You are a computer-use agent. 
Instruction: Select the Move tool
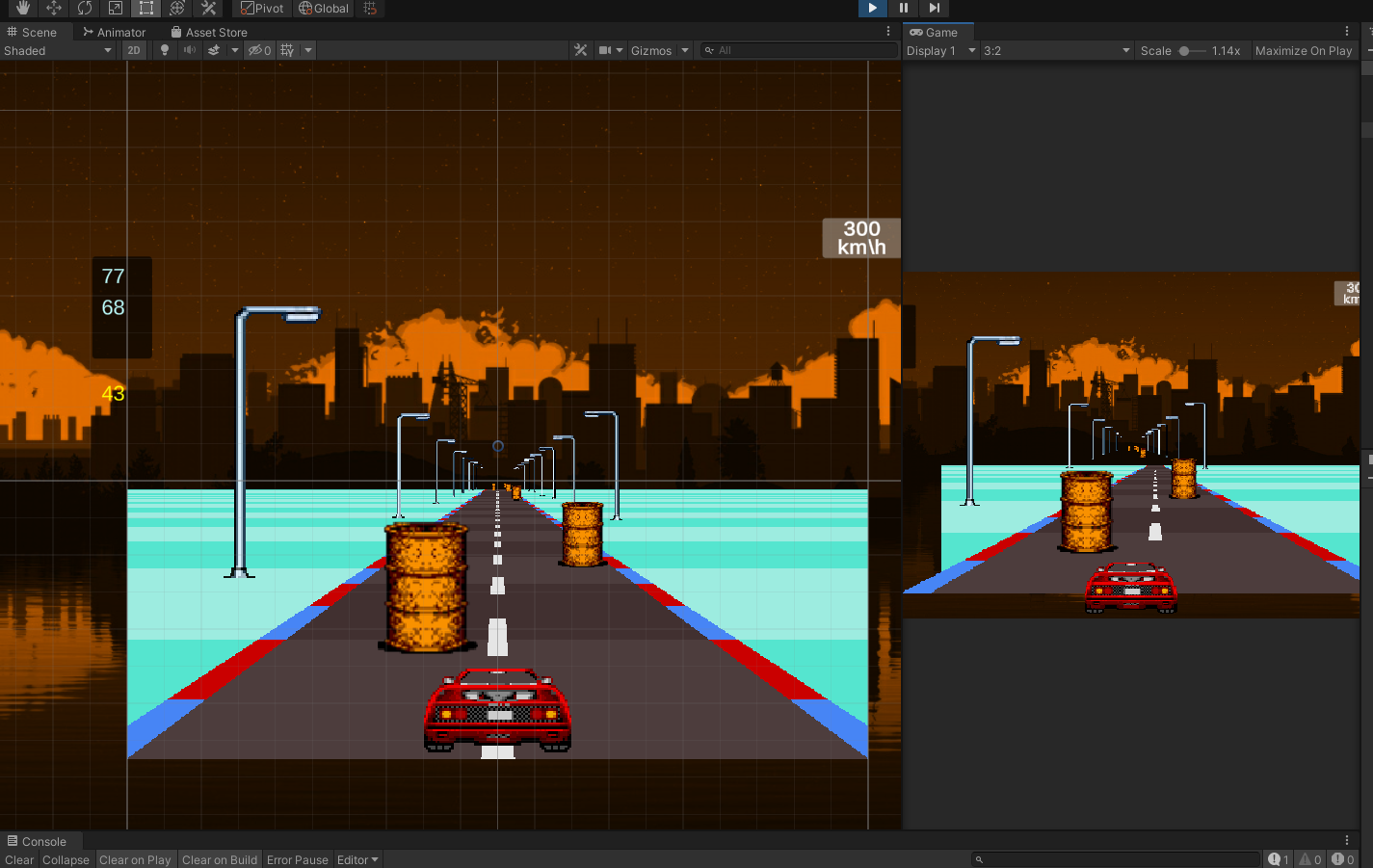pyautogui.click(x=54, y=9)
